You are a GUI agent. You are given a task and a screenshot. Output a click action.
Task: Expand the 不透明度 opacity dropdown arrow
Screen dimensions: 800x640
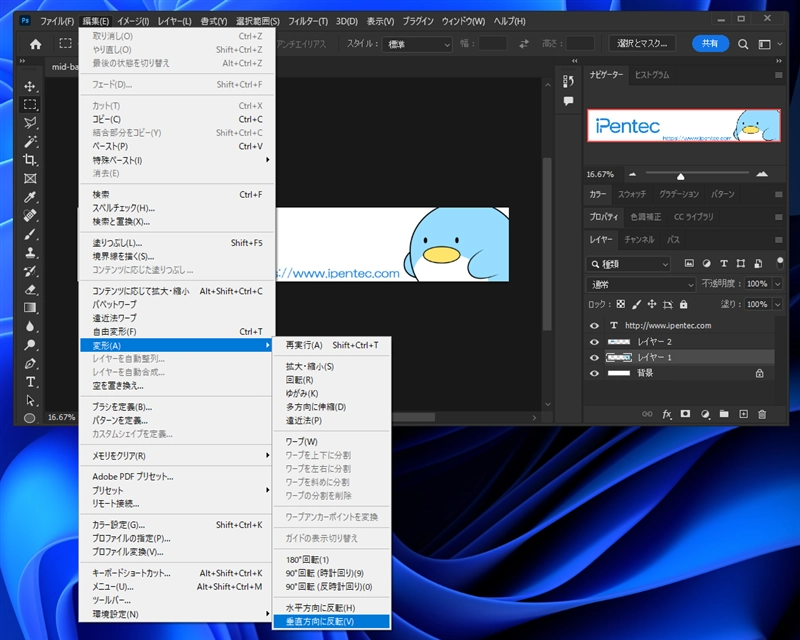coord(776,284)
